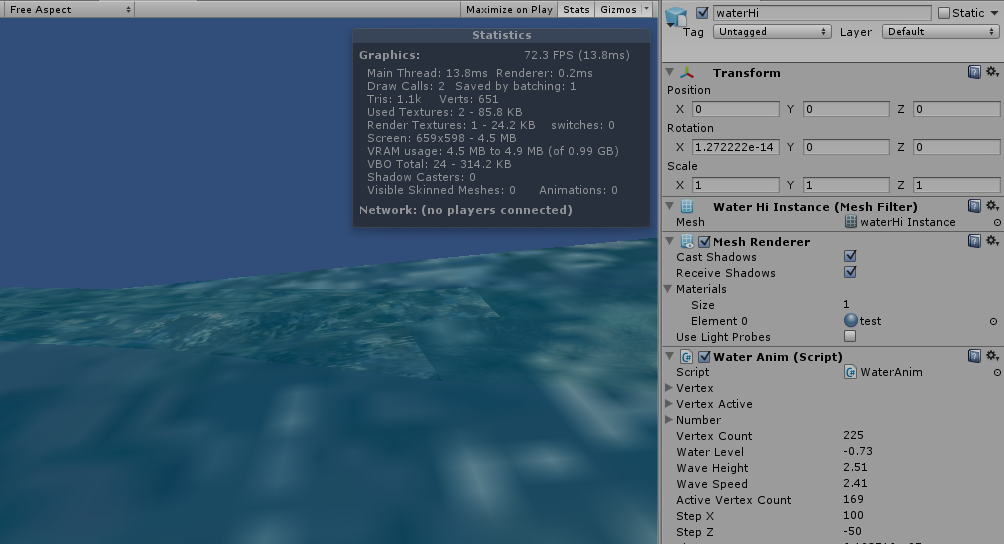
Task: Open the Transform component help icon
Action: [974, 73]
